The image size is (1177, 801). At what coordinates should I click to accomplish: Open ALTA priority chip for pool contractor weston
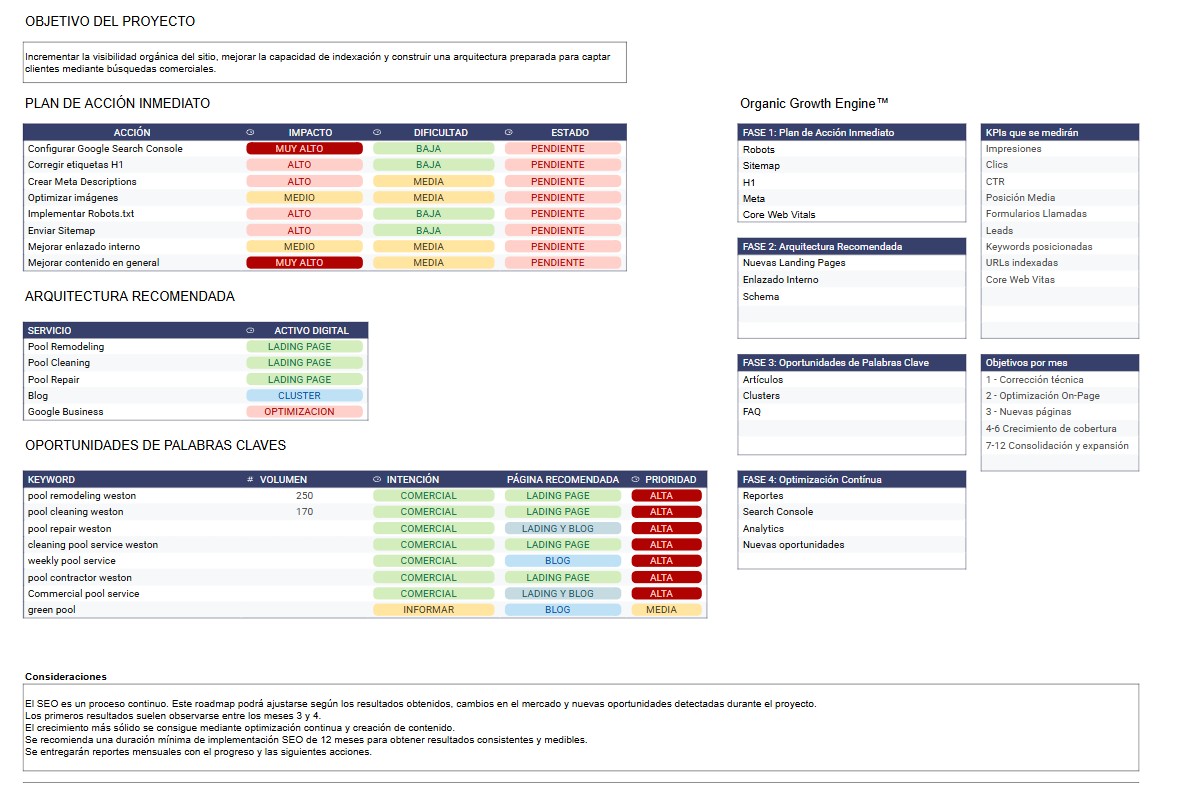click(x=667, y=577)
